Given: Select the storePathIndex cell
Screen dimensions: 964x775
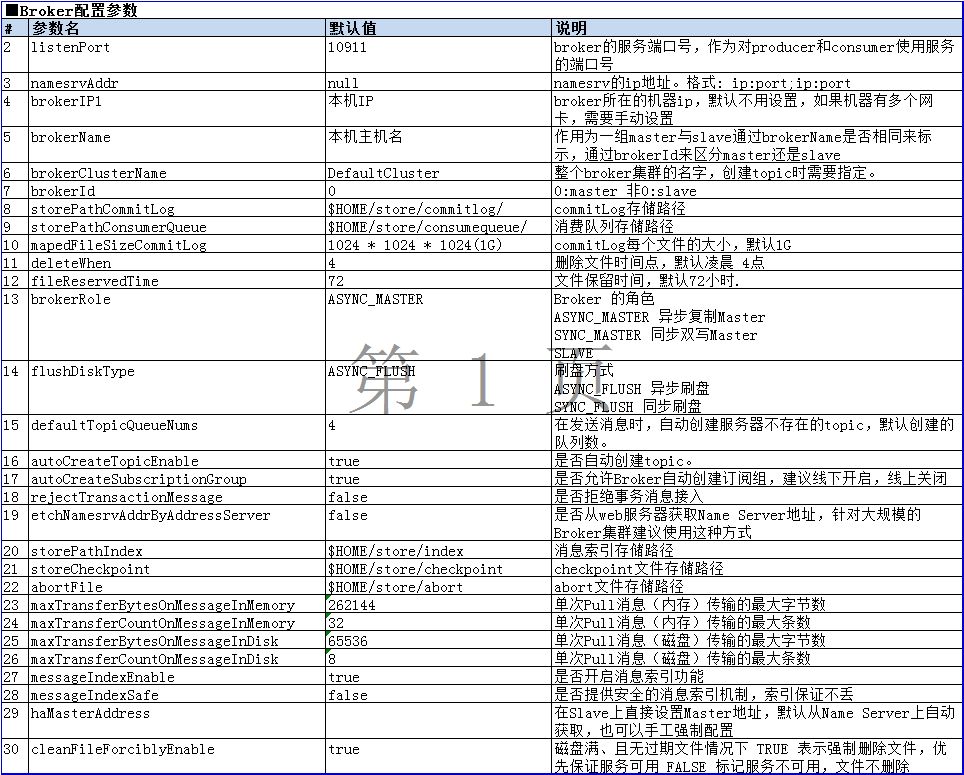Looking at the screenshot, I should point(177,550).
